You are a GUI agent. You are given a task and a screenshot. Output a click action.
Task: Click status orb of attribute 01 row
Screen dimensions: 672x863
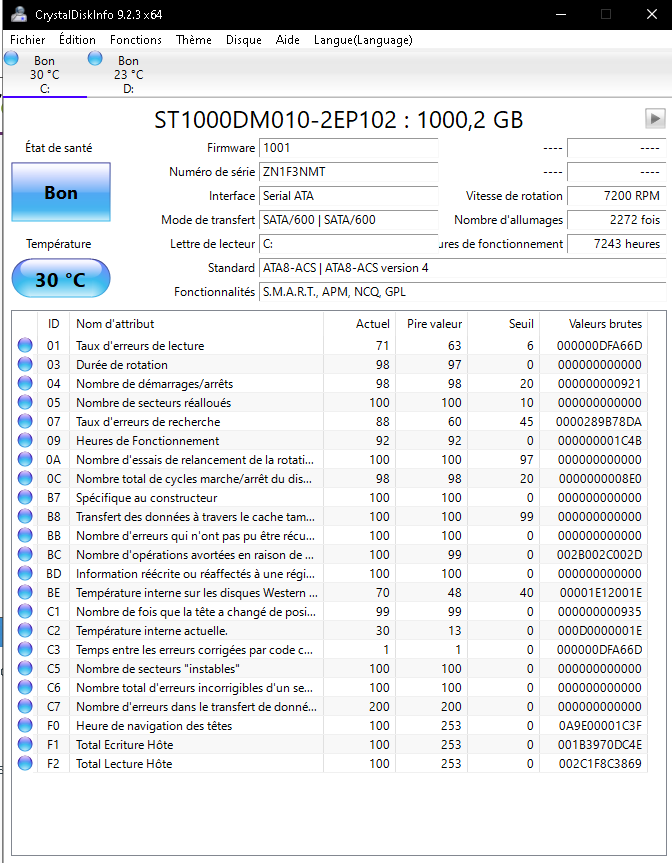(25, 345)
